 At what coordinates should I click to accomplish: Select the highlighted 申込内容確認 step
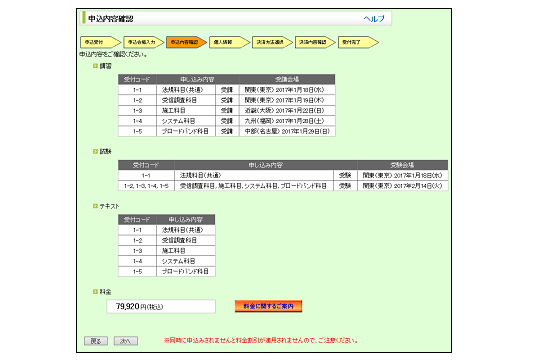(186, 42)
